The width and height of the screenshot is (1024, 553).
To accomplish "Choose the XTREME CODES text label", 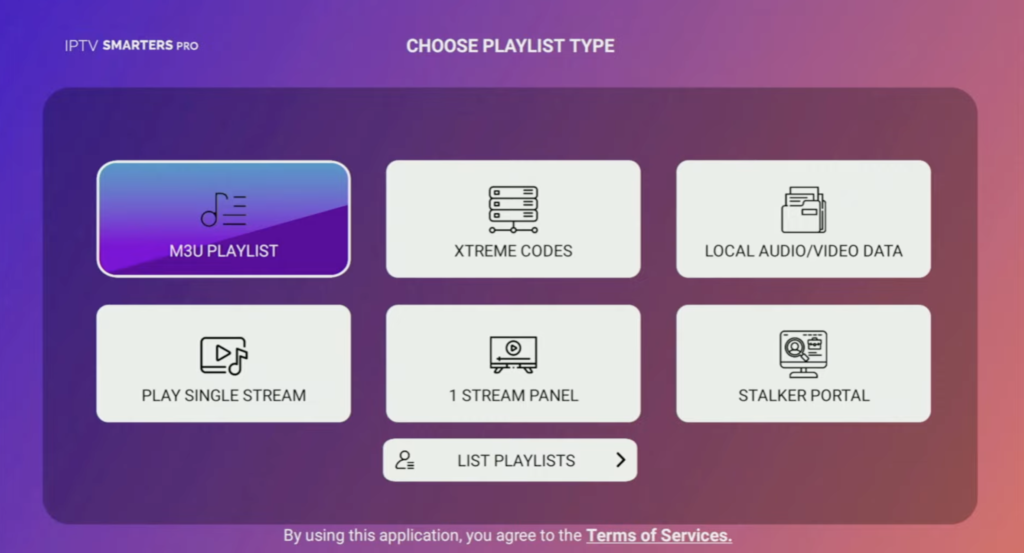I will click(x=513, y=251).
